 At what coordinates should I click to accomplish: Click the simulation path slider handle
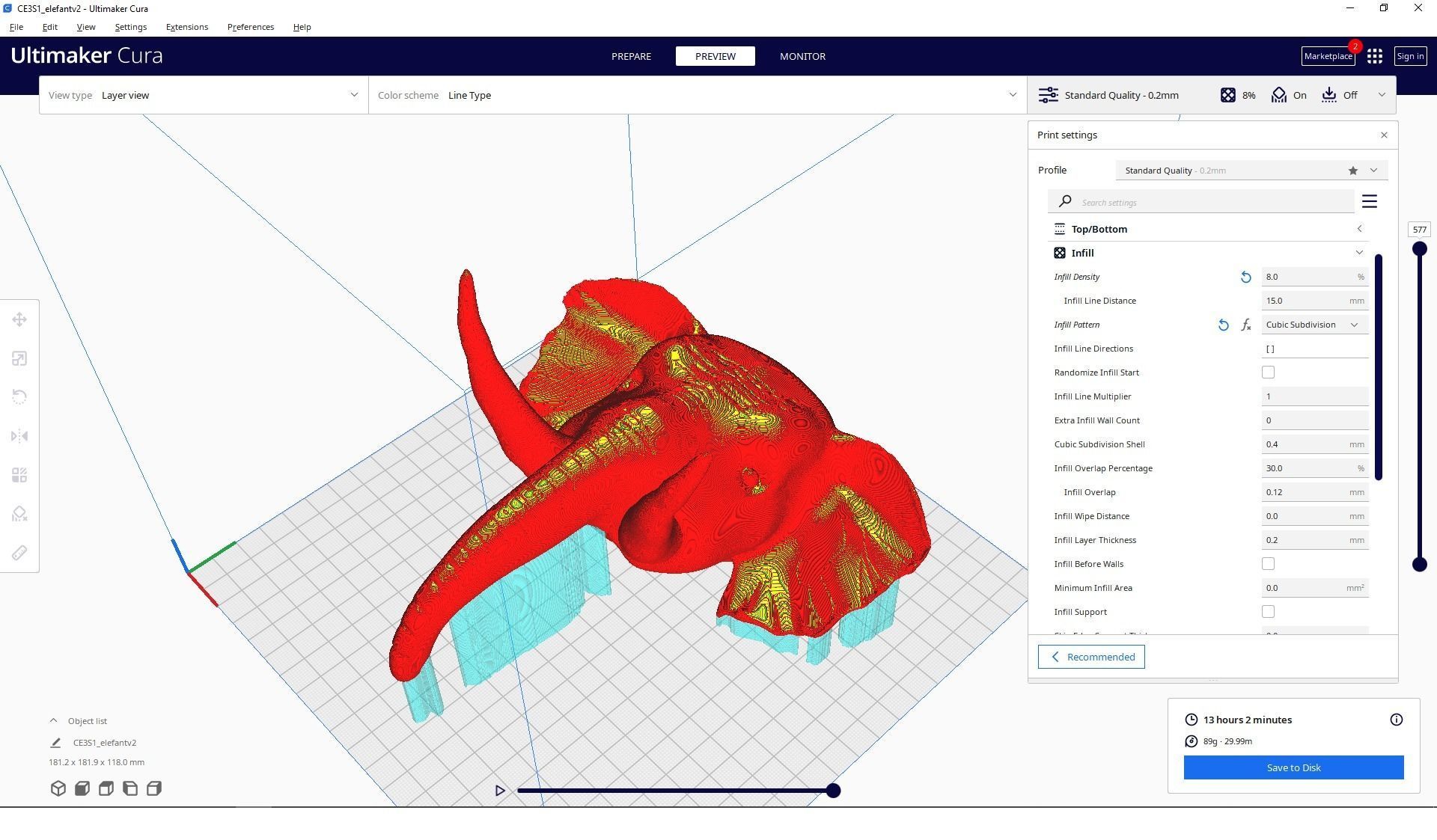(833, 791)
